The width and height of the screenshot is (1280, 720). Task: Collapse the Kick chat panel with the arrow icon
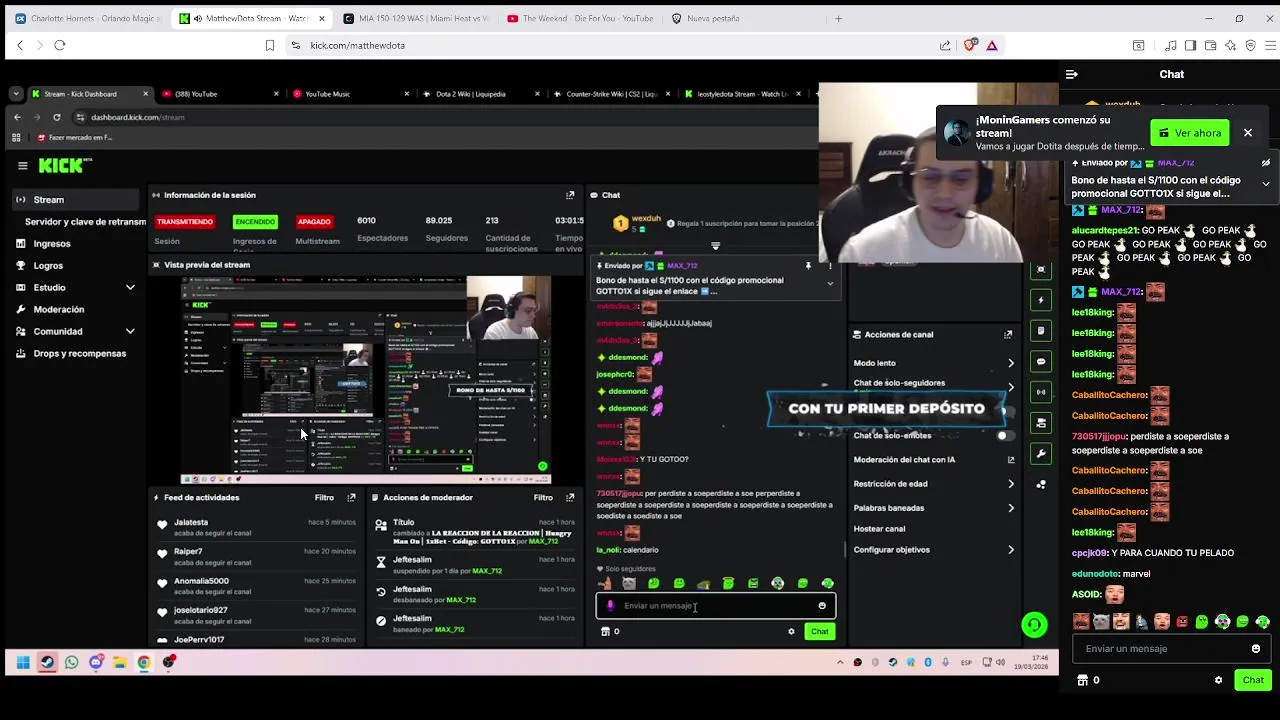[1071, 74]
